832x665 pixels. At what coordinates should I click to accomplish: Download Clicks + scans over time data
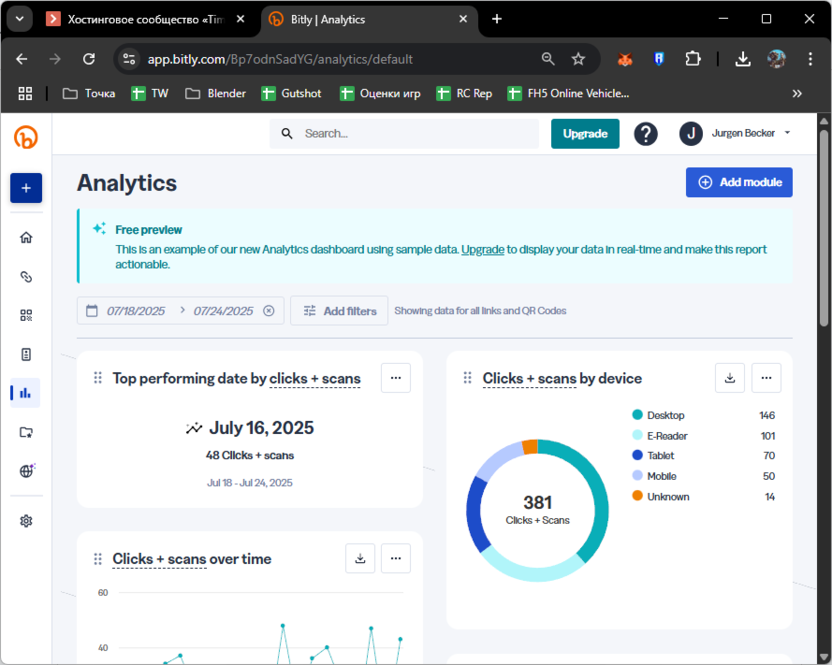(360, 559)
